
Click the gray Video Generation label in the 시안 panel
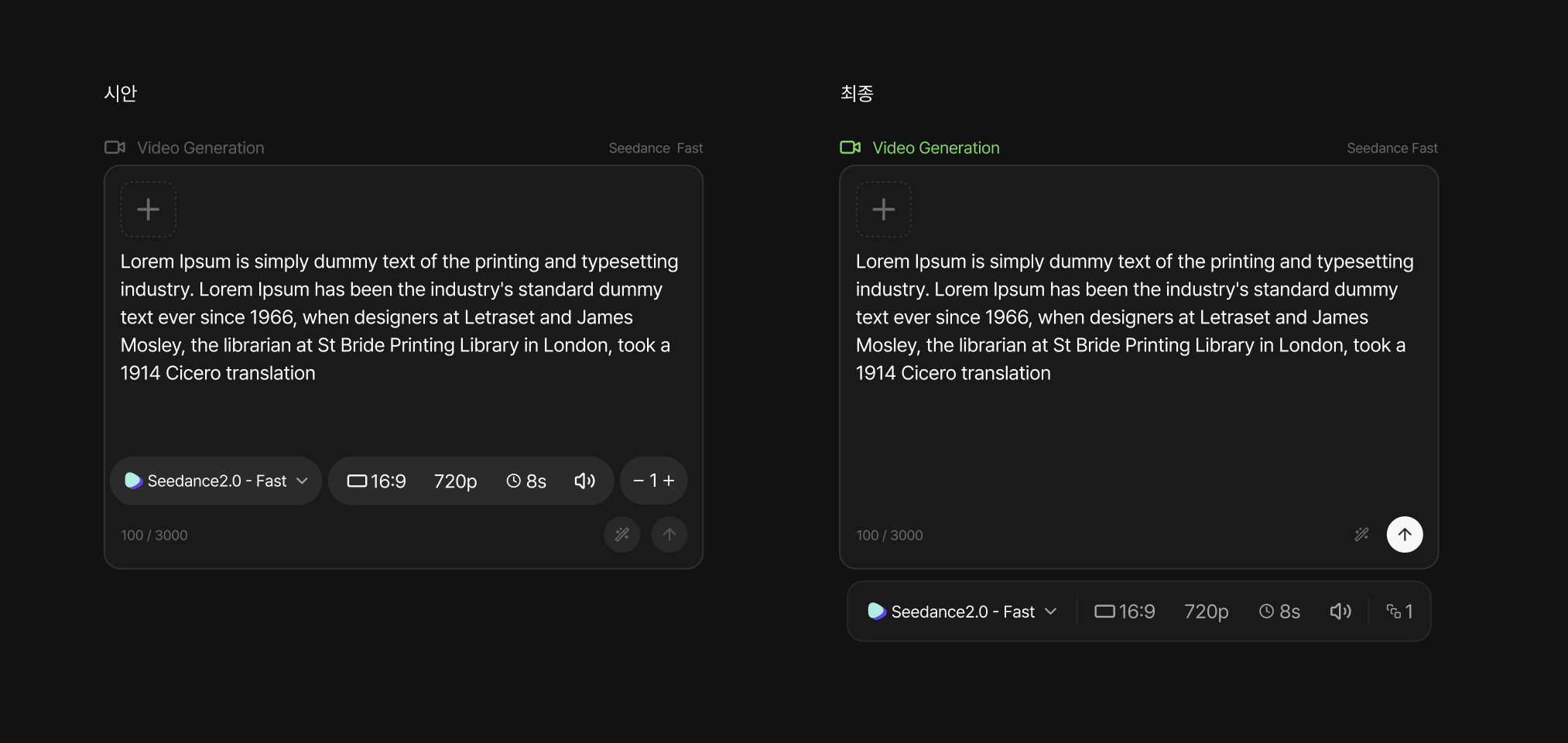tap(200, 148)
